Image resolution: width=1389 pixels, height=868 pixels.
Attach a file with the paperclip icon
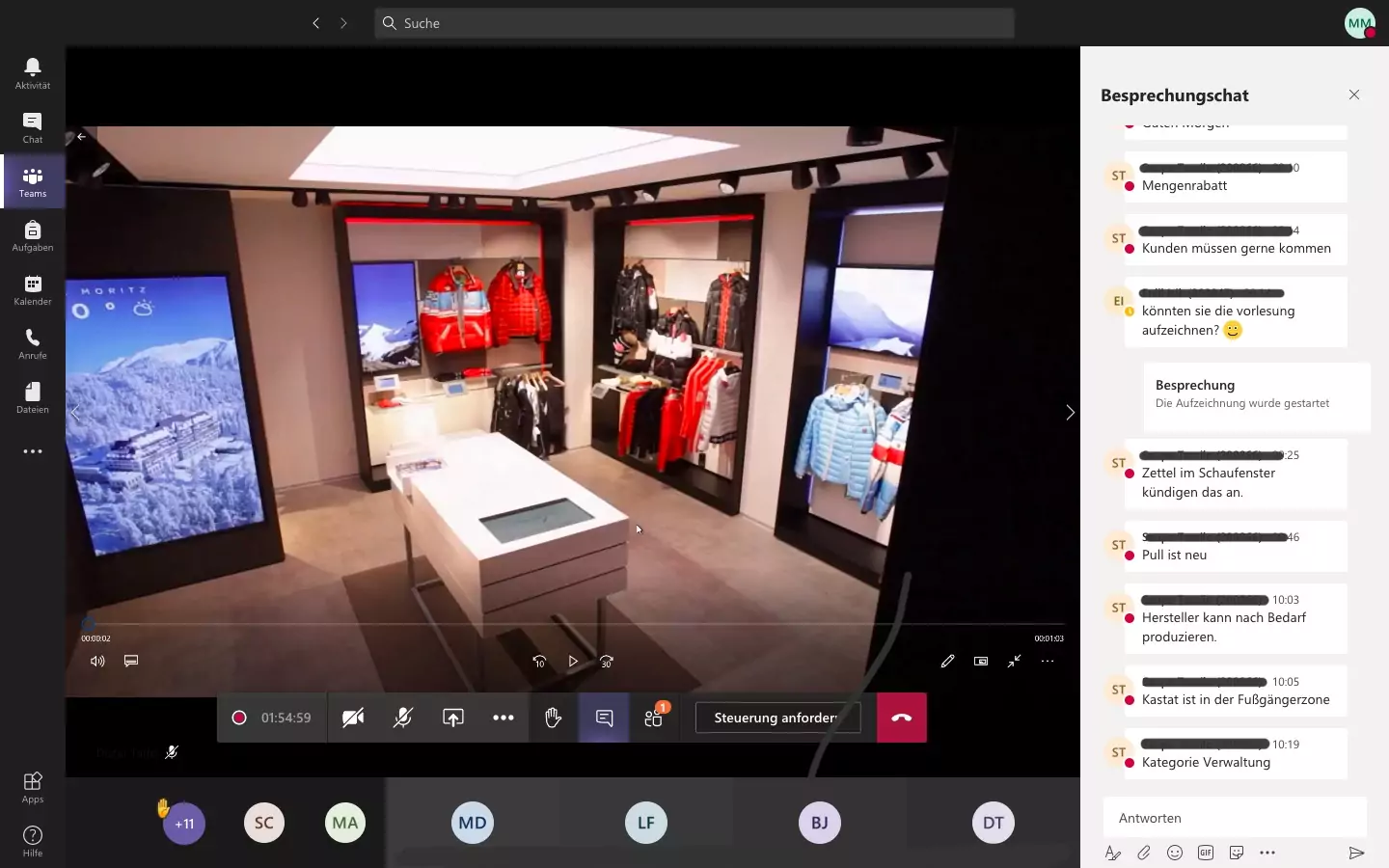tap(1144, 853)
